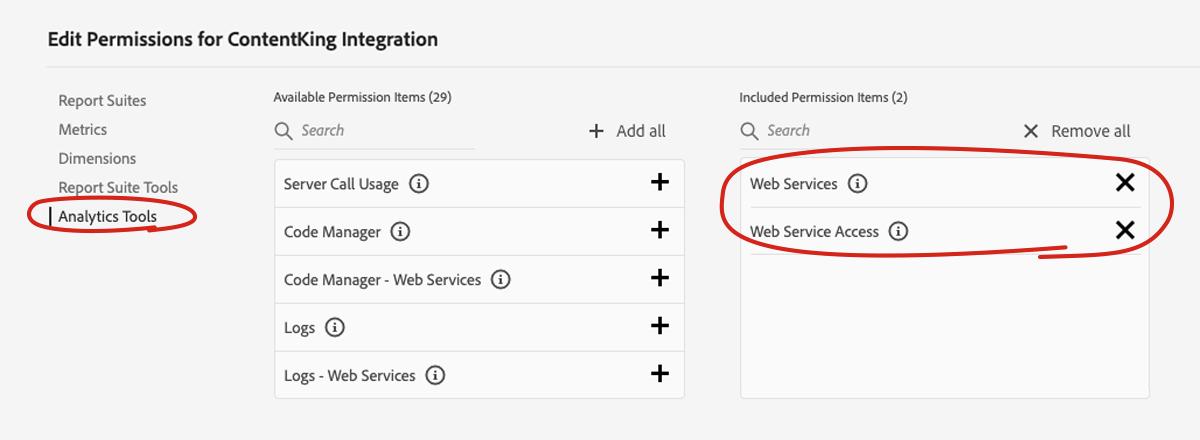Open the Report Suites tab

(102, 100)
